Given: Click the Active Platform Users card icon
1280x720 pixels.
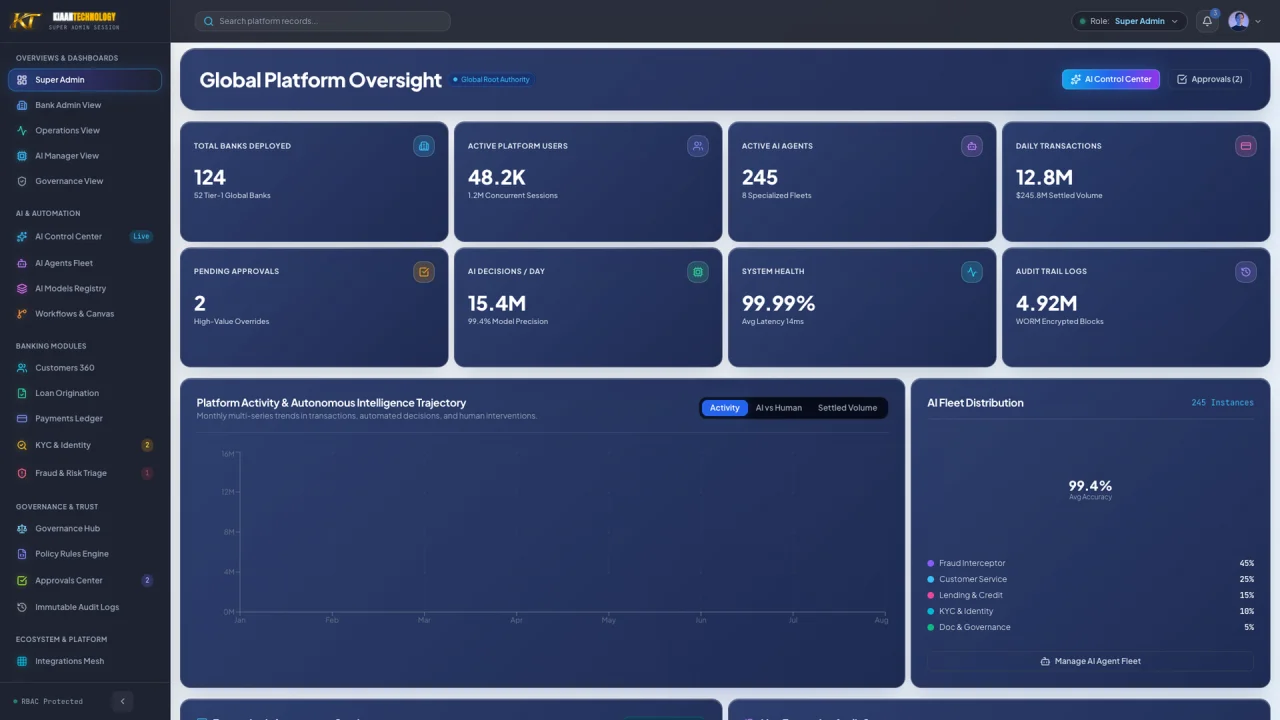Looking at the screenshot, I should 698,146.
